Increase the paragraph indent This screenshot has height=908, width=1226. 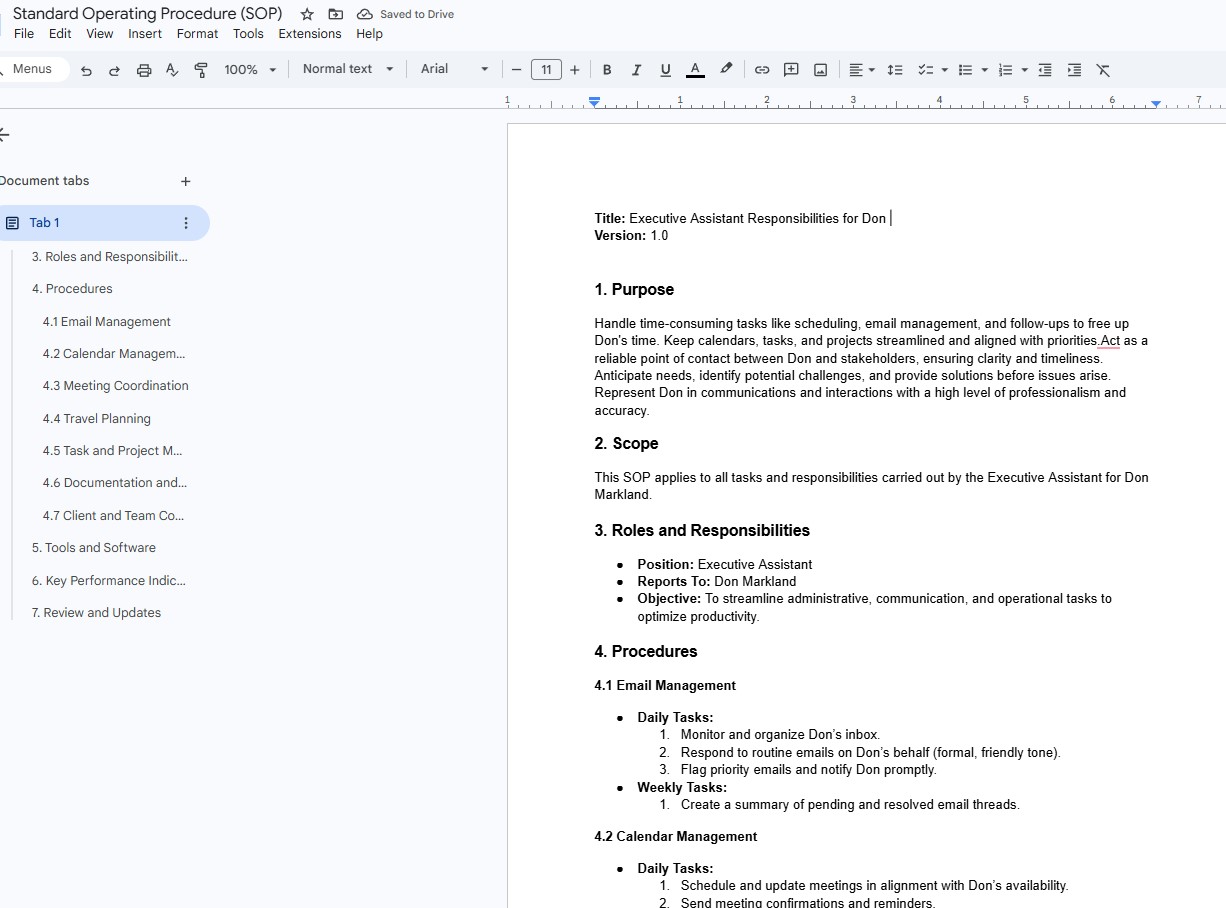(1074, 70)
